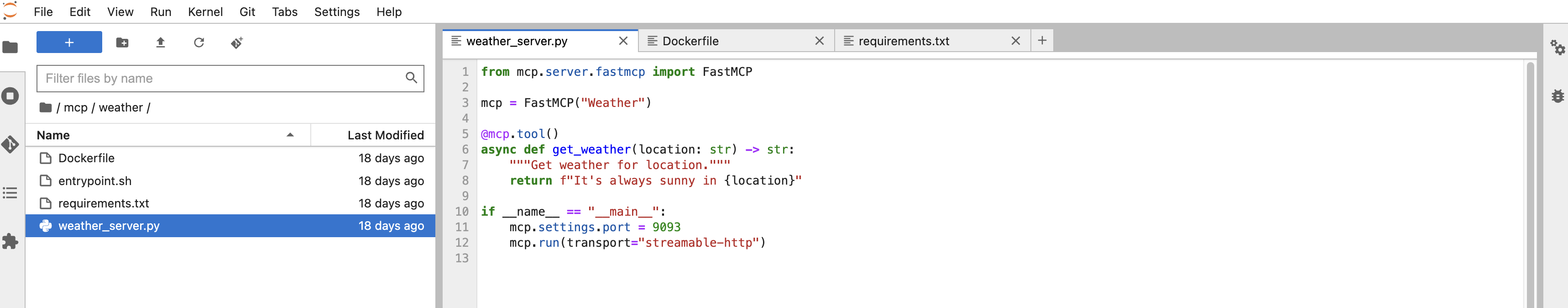Image resolution: width=1568 pixels, height=308 pixels.
Task: Show the Table of Contents panel
Action: [x=10, y=193]
